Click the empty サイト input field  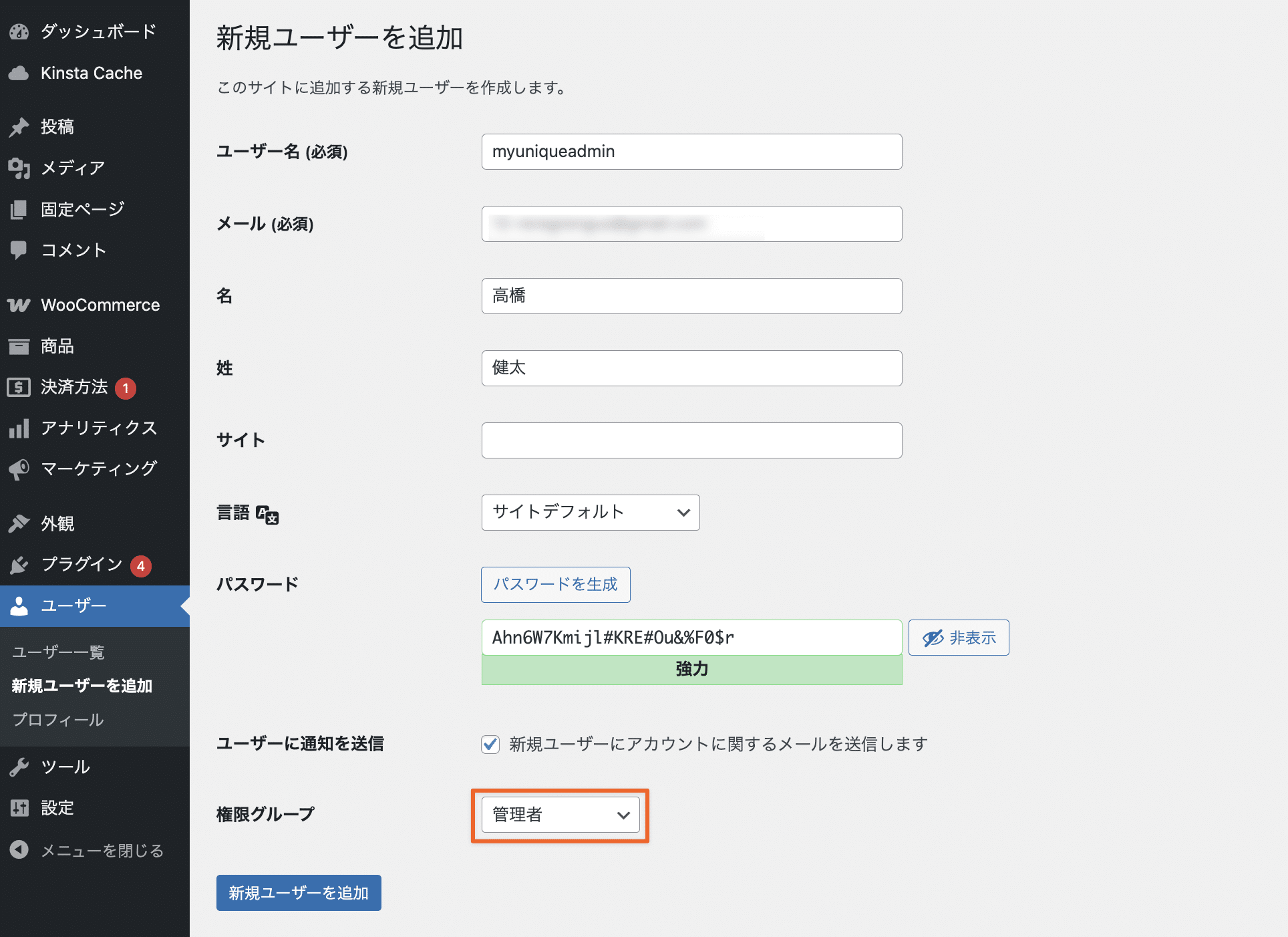(691, 440)
